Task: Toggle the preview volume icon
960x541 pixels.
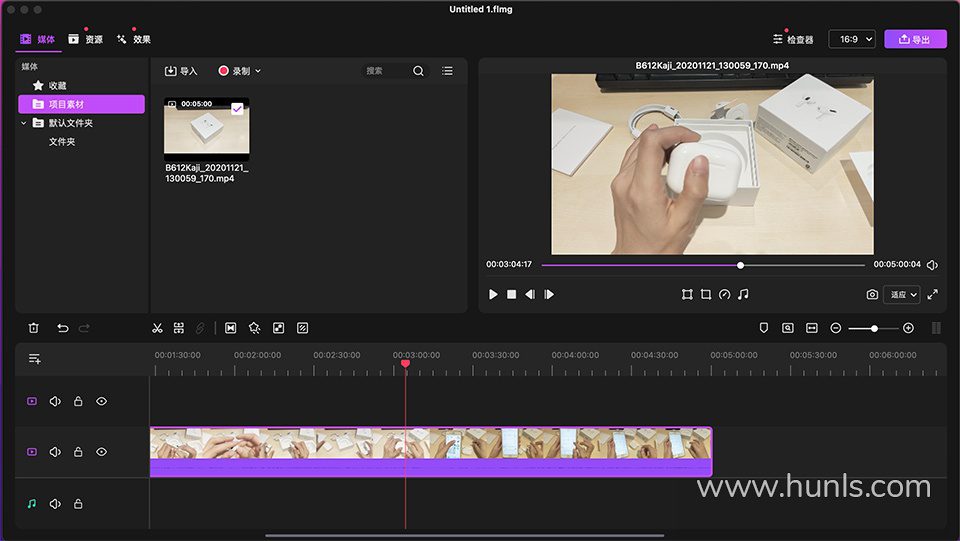Action: tap(932, 265)
